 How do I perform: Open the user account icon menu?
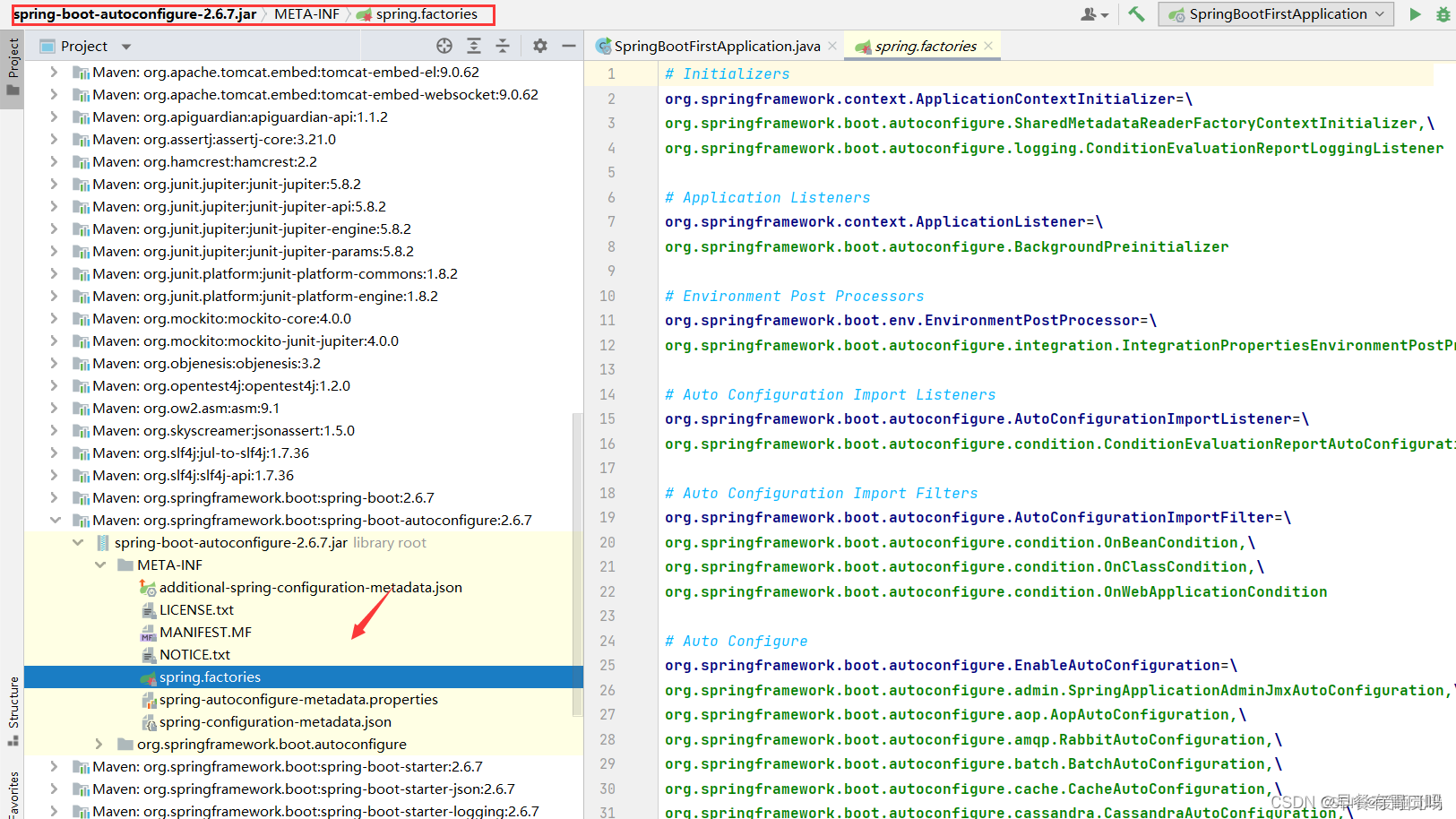tap(1094, 14)
